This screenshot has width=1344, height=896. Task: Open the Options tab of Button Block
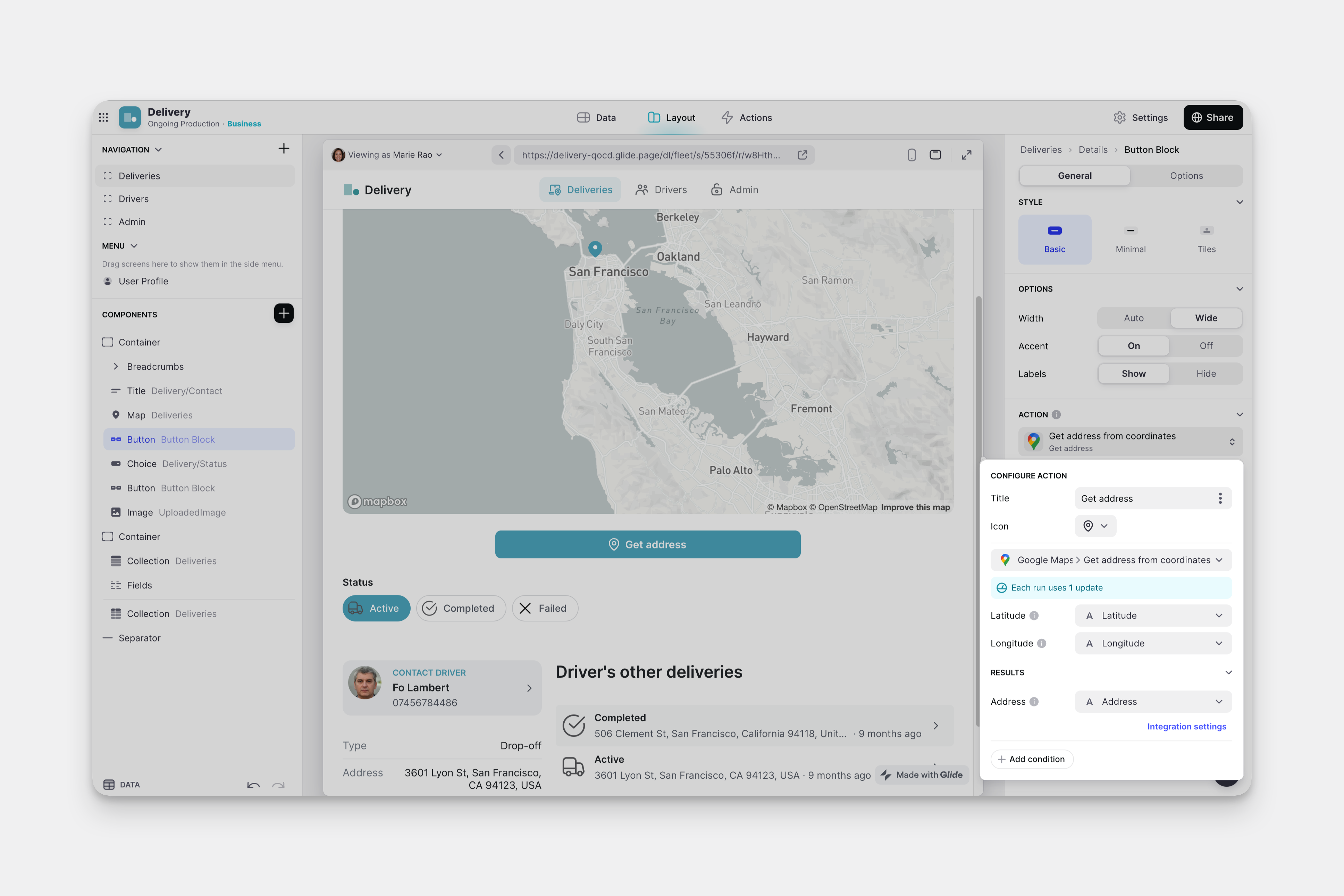coord(1186,176)
